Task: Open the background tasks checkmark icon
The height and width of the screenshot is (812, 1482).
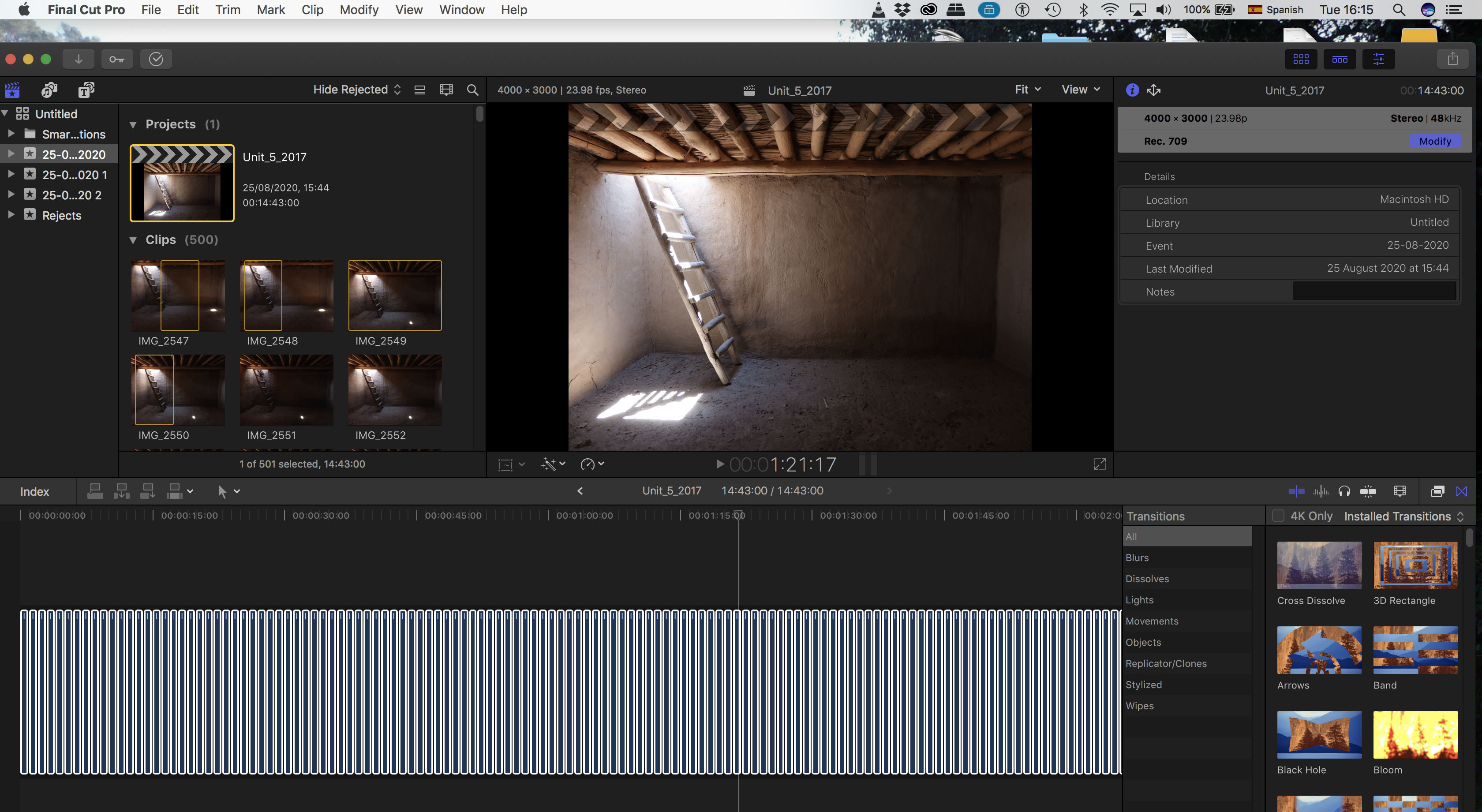Action: (156, 59)
